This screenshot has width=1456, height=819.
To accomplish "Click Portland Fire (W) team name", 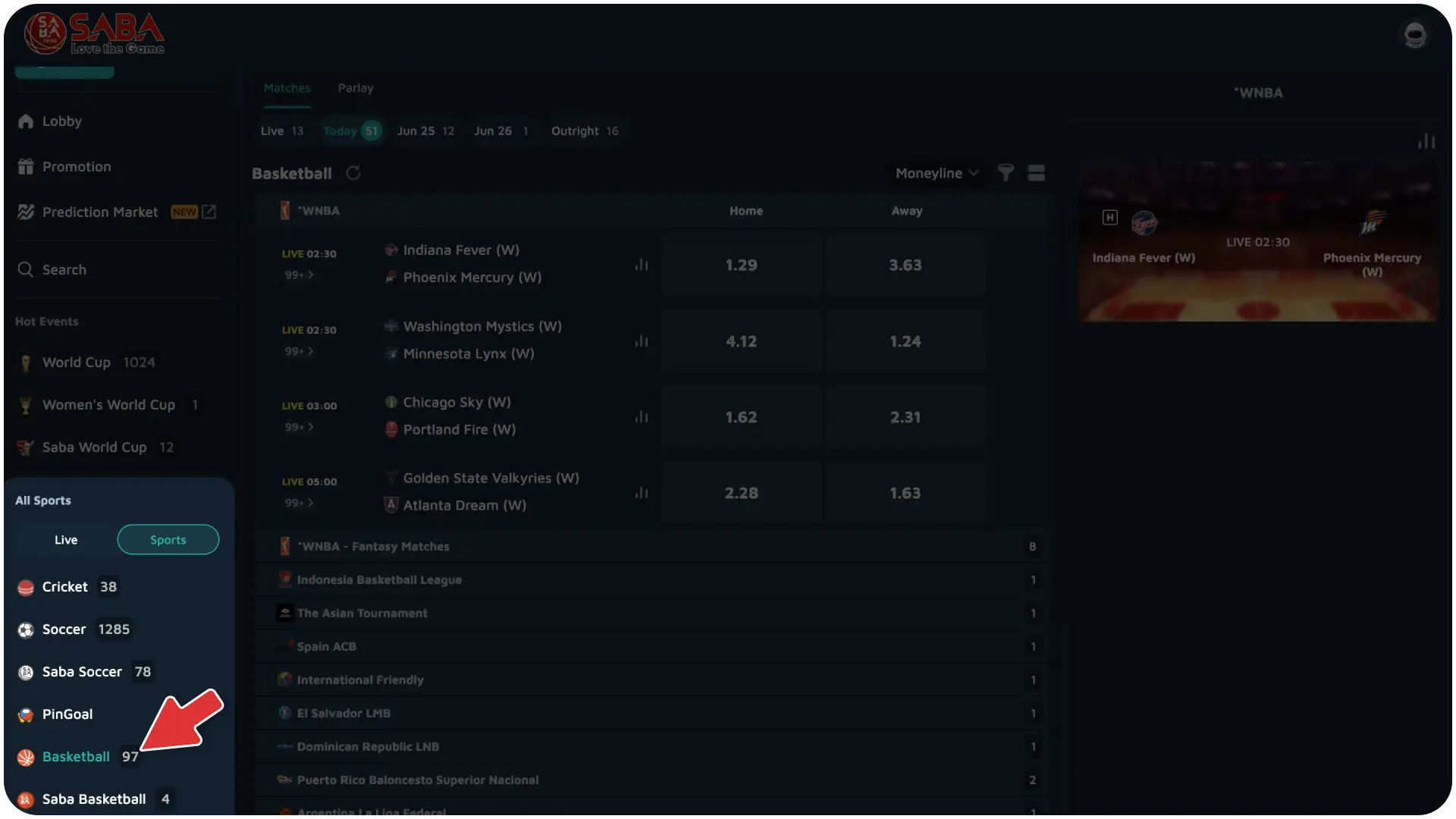I will pyautogui.click(x=460, y=429).
